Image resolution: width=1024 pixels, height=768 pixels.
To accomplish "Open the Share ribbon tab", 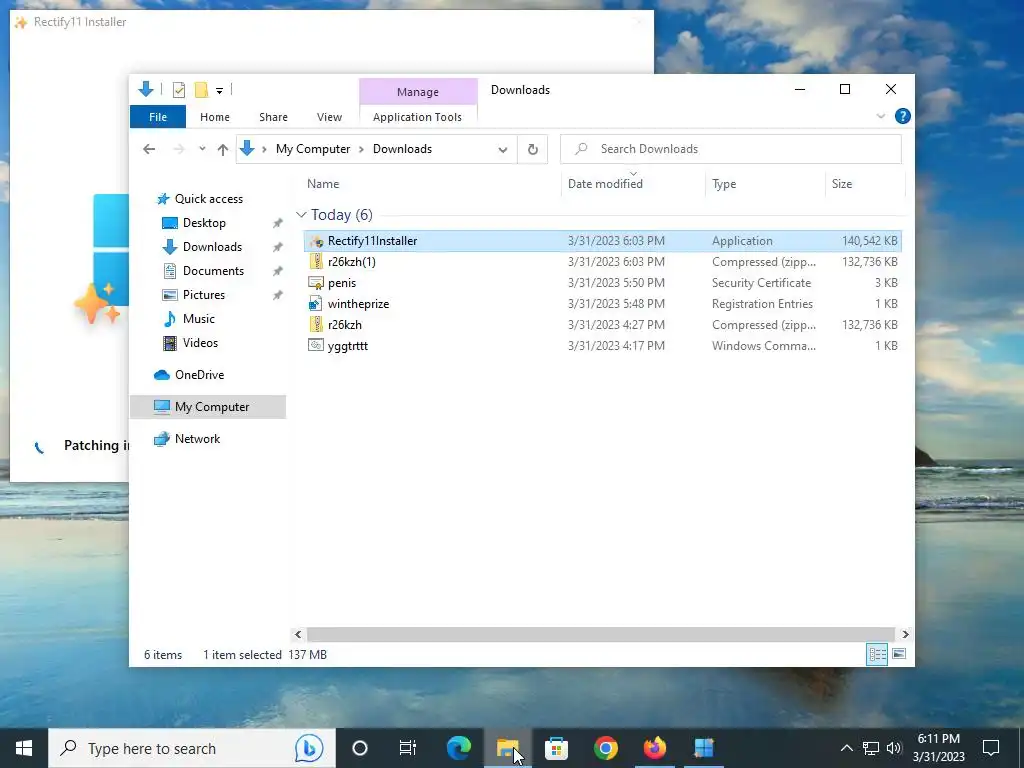I will [273, 117].
